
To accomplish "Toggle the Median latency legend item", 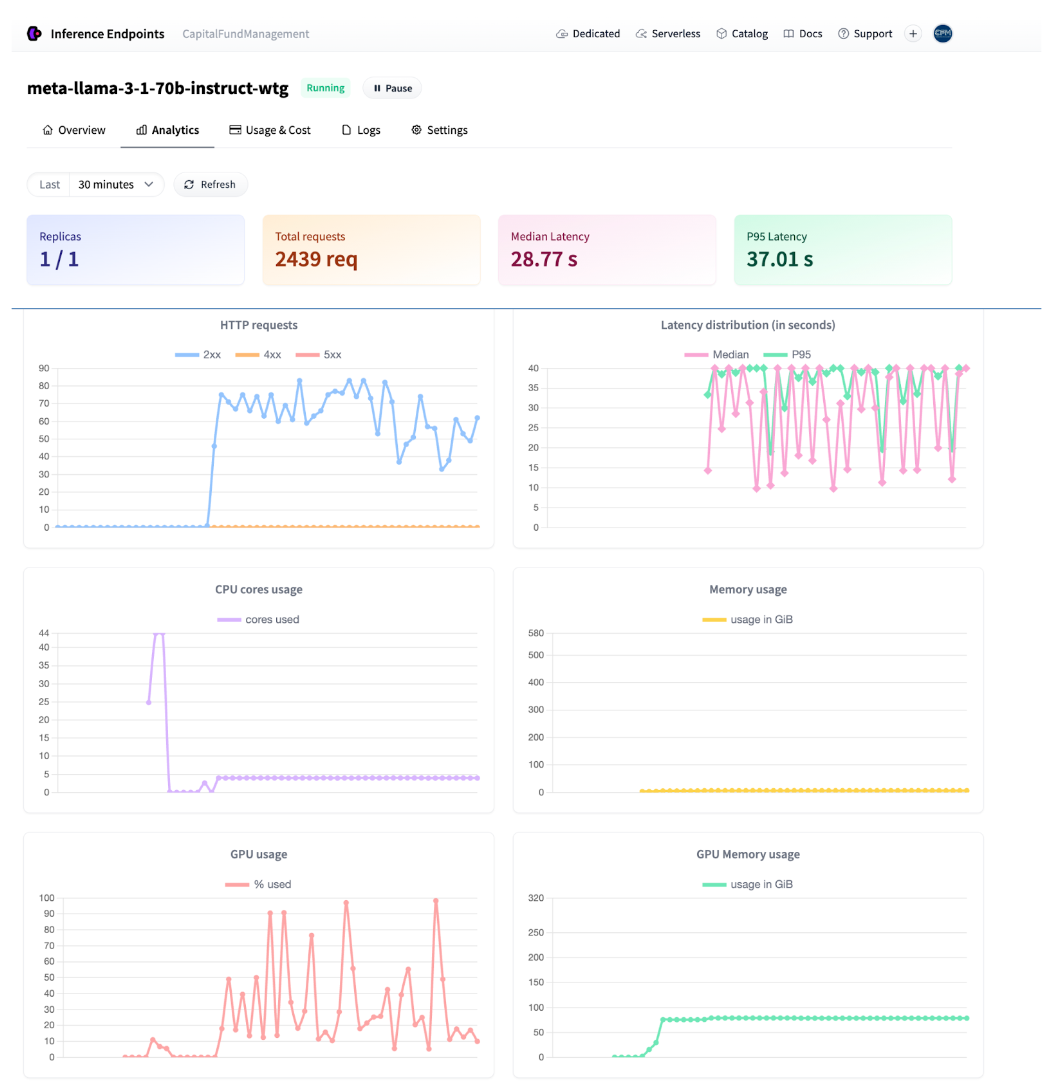I will click(x=716, y=355).
